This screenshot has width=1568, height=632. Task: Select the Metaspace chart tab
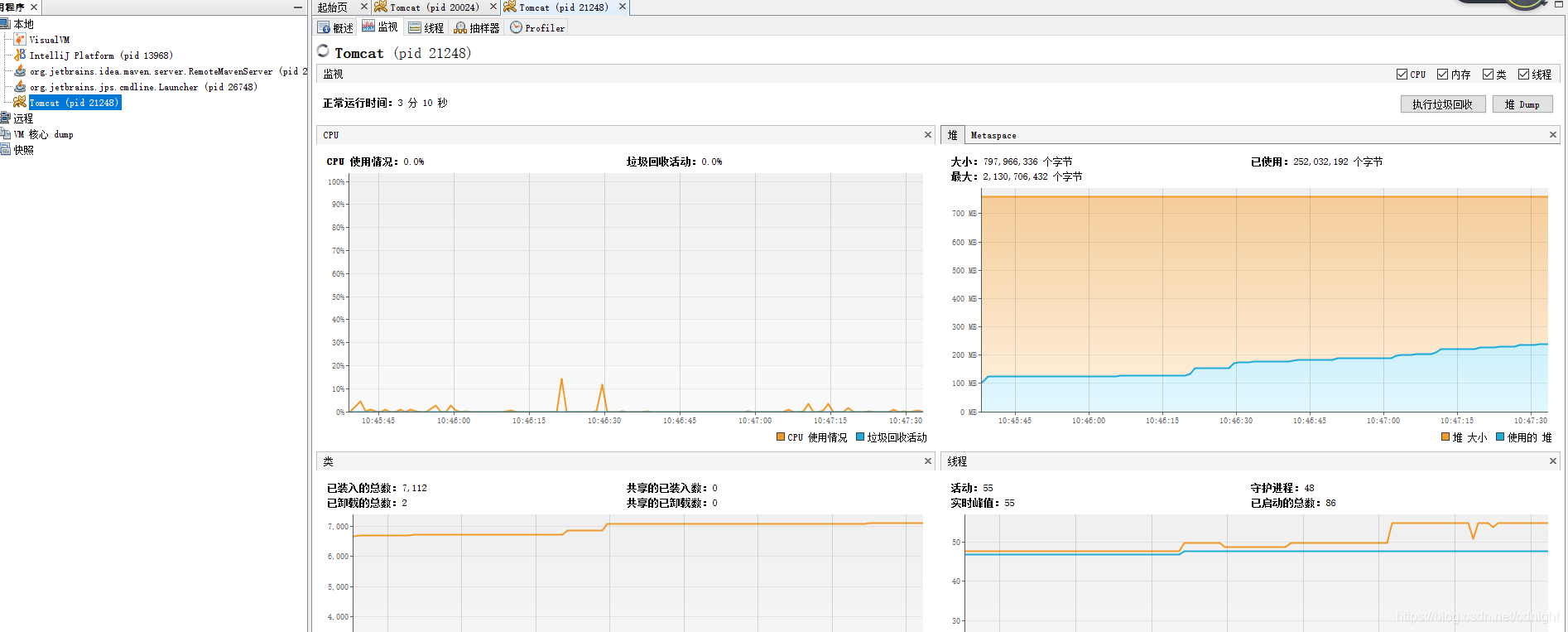993,135
